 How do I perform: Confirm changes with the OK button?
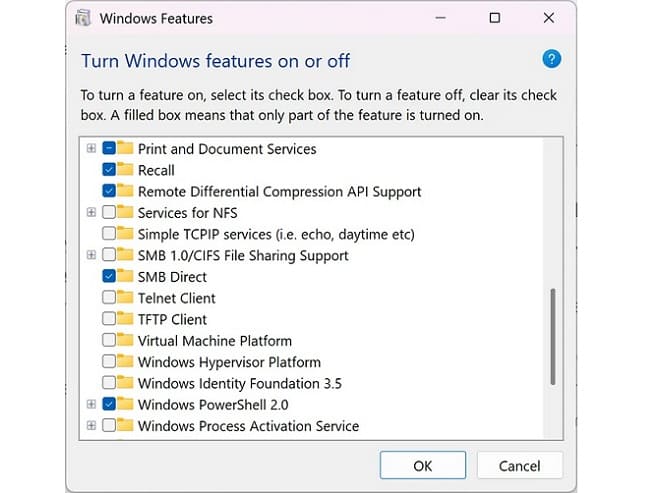click(423, 466)
